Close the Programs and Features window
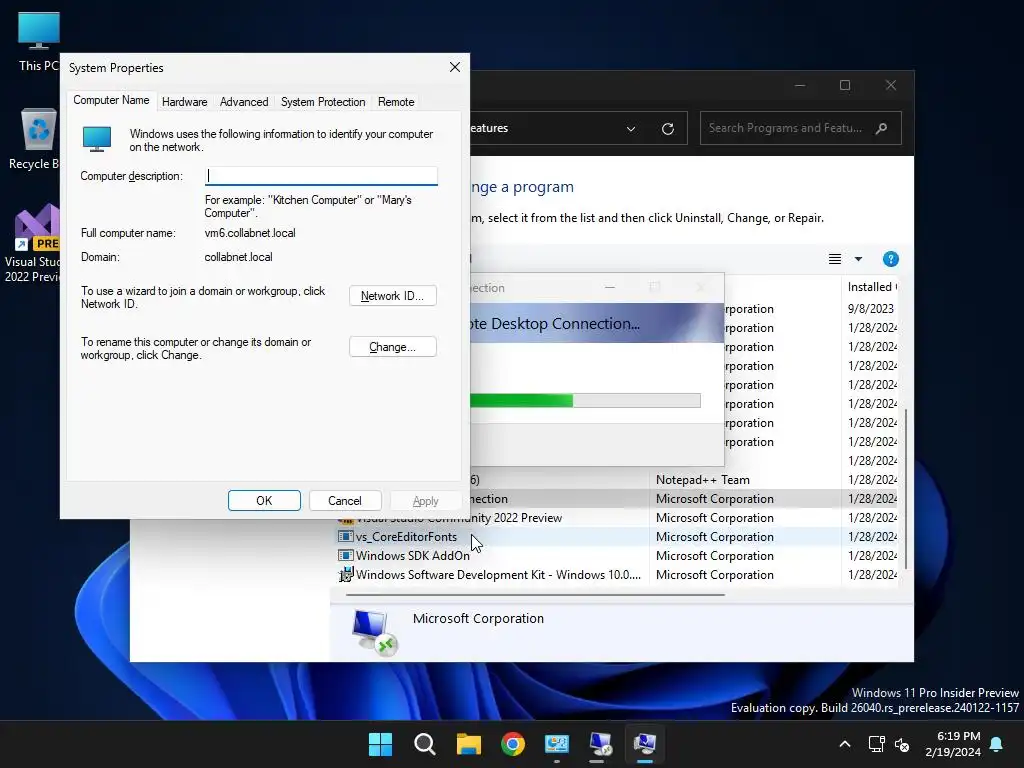1024x768 pixels. click(890, 86)
